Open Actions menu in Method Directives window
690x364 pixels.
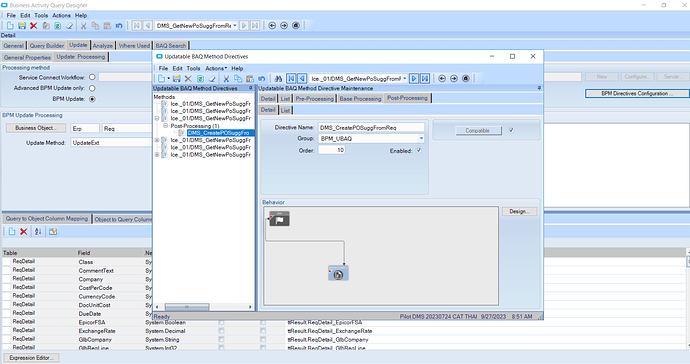point(216,68)
